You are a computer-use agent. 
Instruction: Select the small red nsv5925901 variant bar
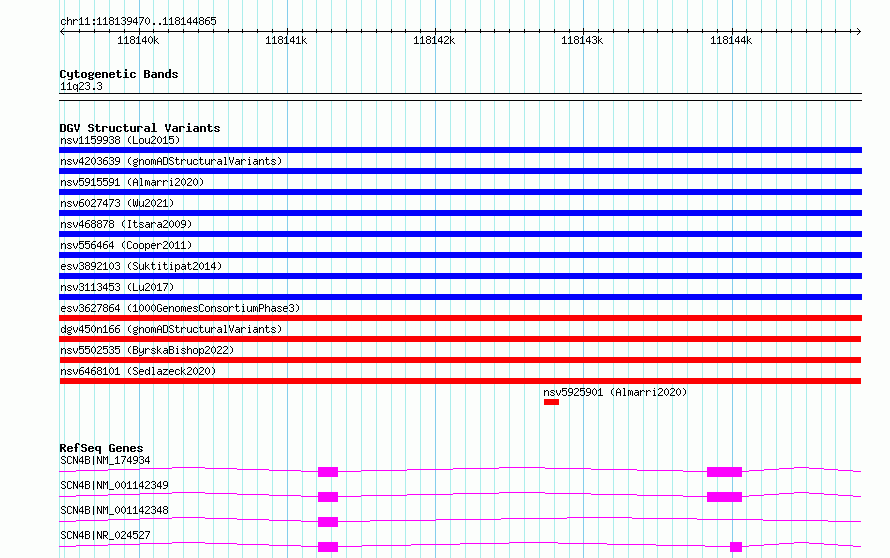tap(551, 402)
